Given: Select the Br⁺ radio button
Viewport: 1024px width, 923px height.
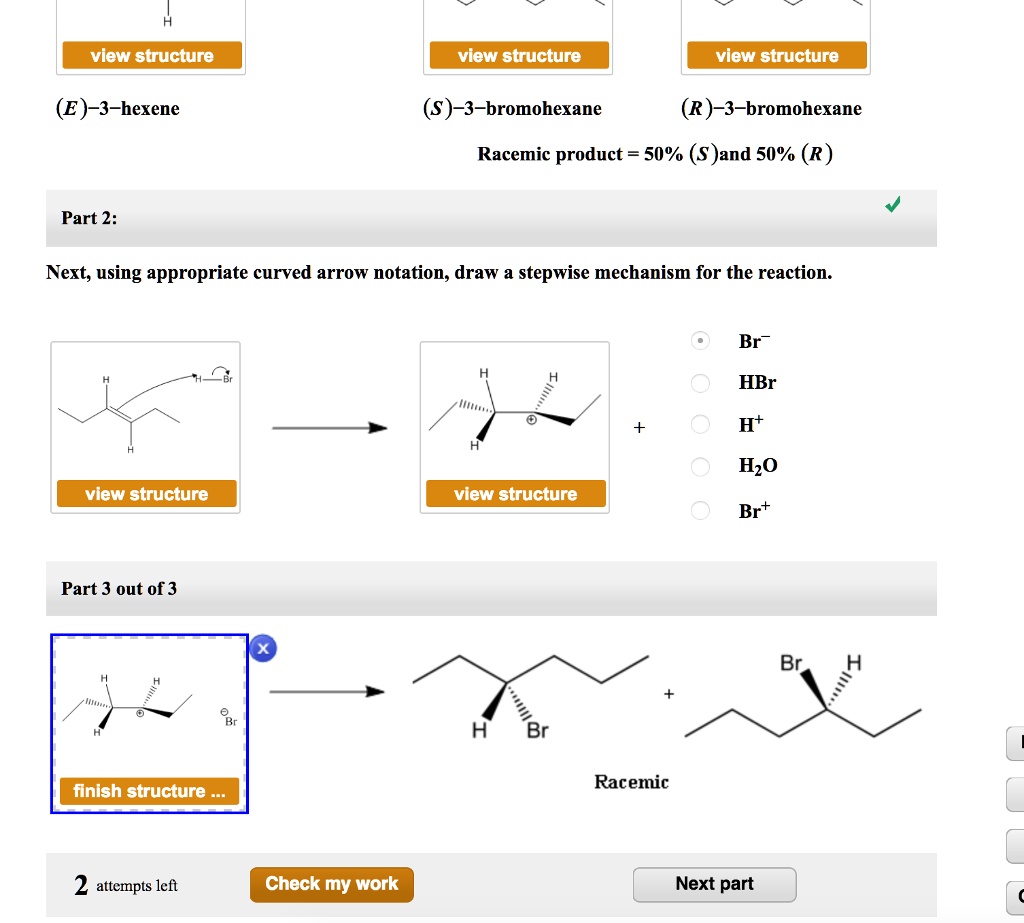Looking at the screenshot, I should click(700, 510).
